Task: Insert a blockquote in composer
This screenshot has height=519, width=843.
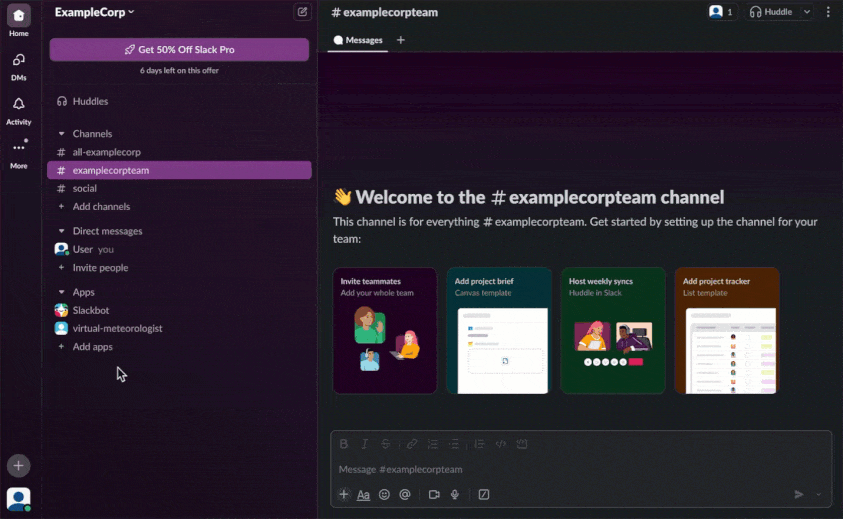Action: tap(479, 444)
